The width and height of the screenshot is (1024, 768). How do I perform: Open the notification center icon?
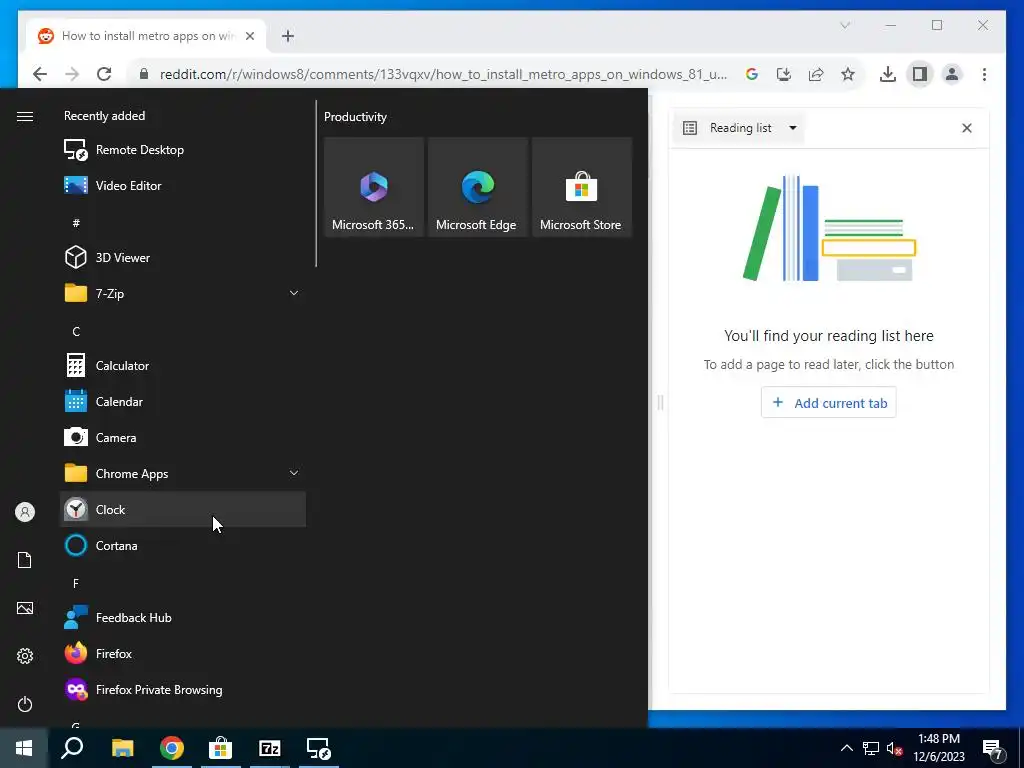[993, 750]
